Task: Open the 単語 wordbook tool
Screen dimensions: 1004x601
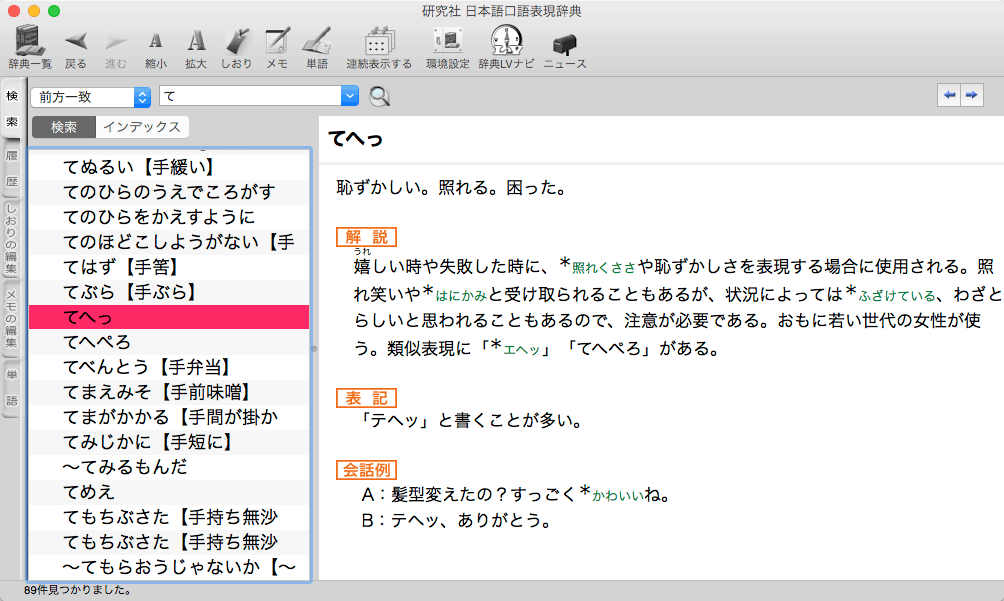Action: click(x=317, y=41)
